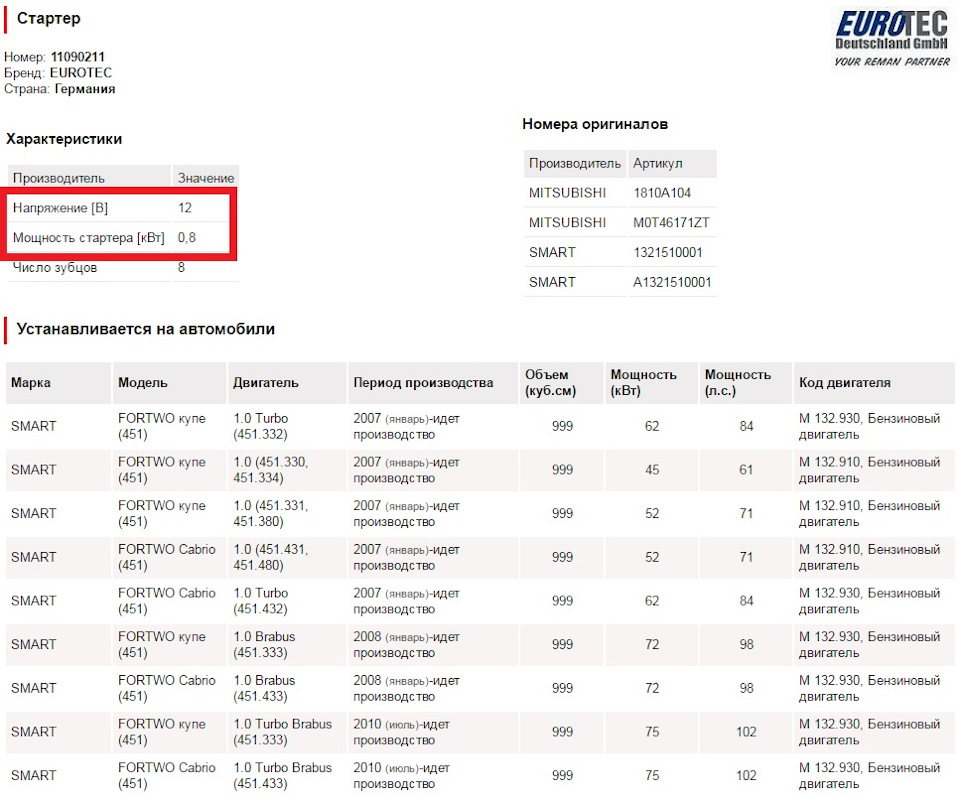Select the MITSUBISHI article 1810A104
The width and height of the screenshot is (960, 805).
tap(662, 193)
